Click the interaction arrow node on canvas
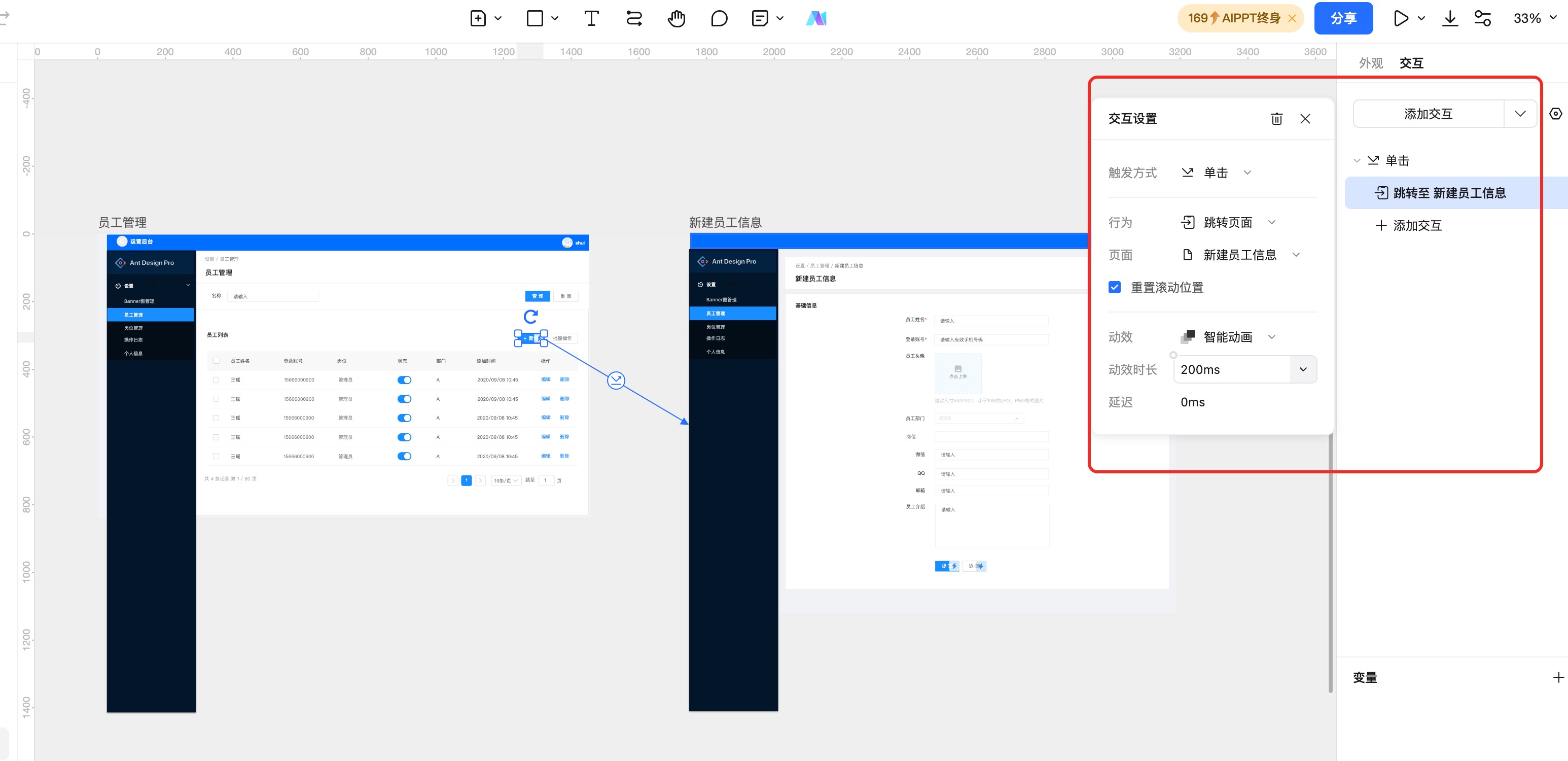 [616, 380]
